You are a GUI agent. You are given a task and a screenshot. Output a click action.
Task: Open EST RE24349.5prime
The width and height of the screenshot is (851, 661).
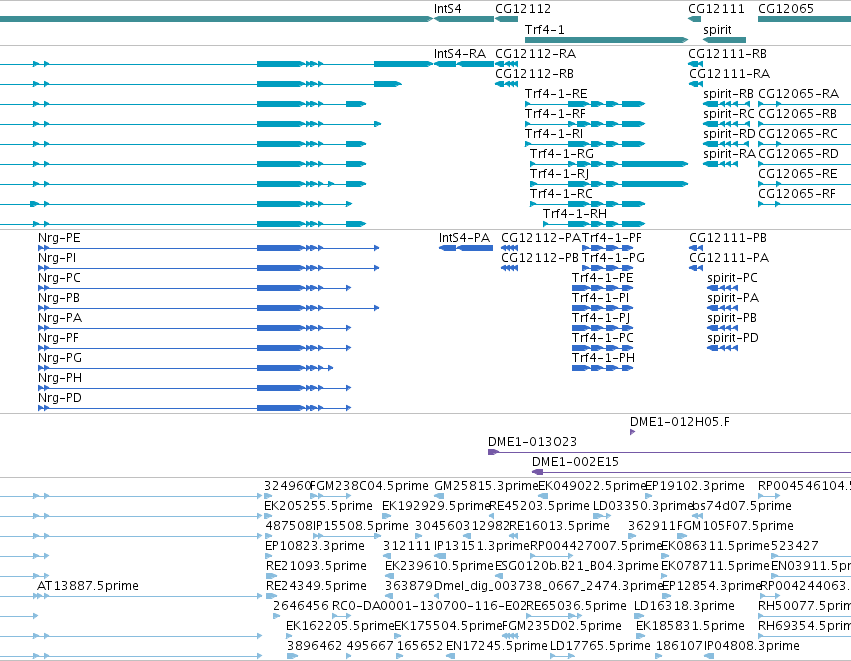(x=316, y=587)
